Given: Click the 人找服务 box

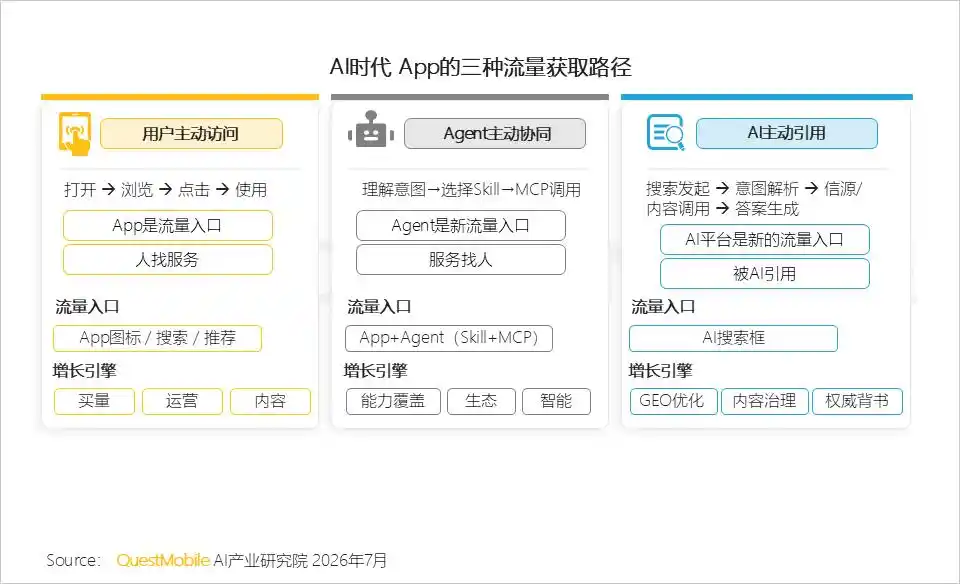Looking at the screenshot, I should (168, 260).
